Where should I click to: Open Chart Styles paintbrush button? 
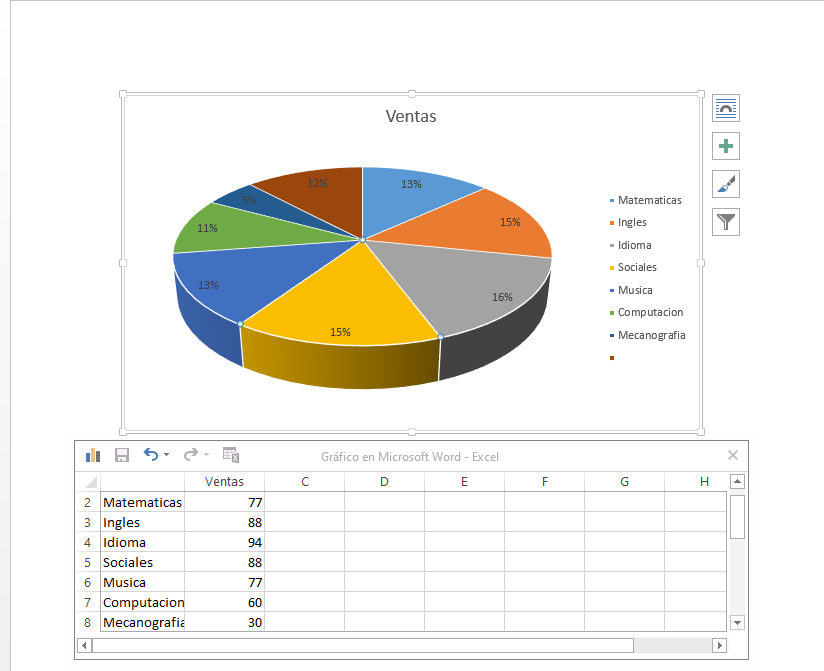pos(726,184)
